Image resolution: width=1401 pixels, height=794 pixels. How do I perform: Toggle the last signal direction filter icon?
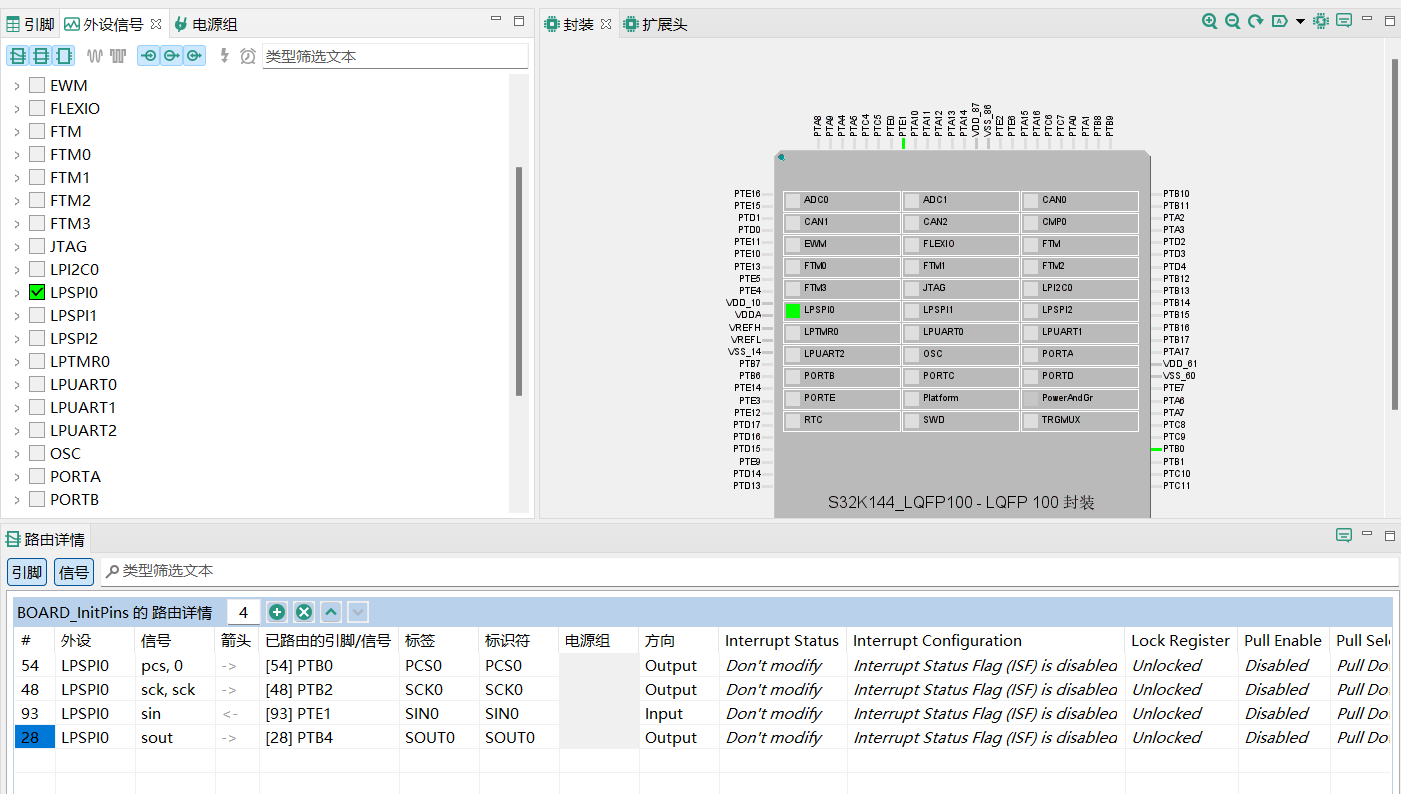194,56
